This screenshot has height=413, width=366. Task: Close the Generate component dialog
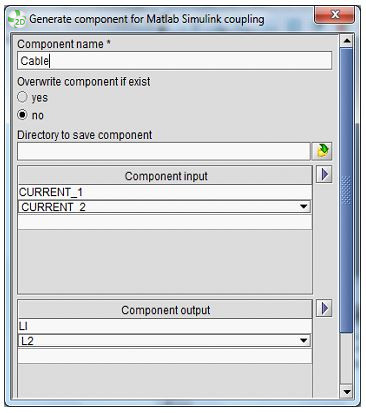[x=334, y=15]
